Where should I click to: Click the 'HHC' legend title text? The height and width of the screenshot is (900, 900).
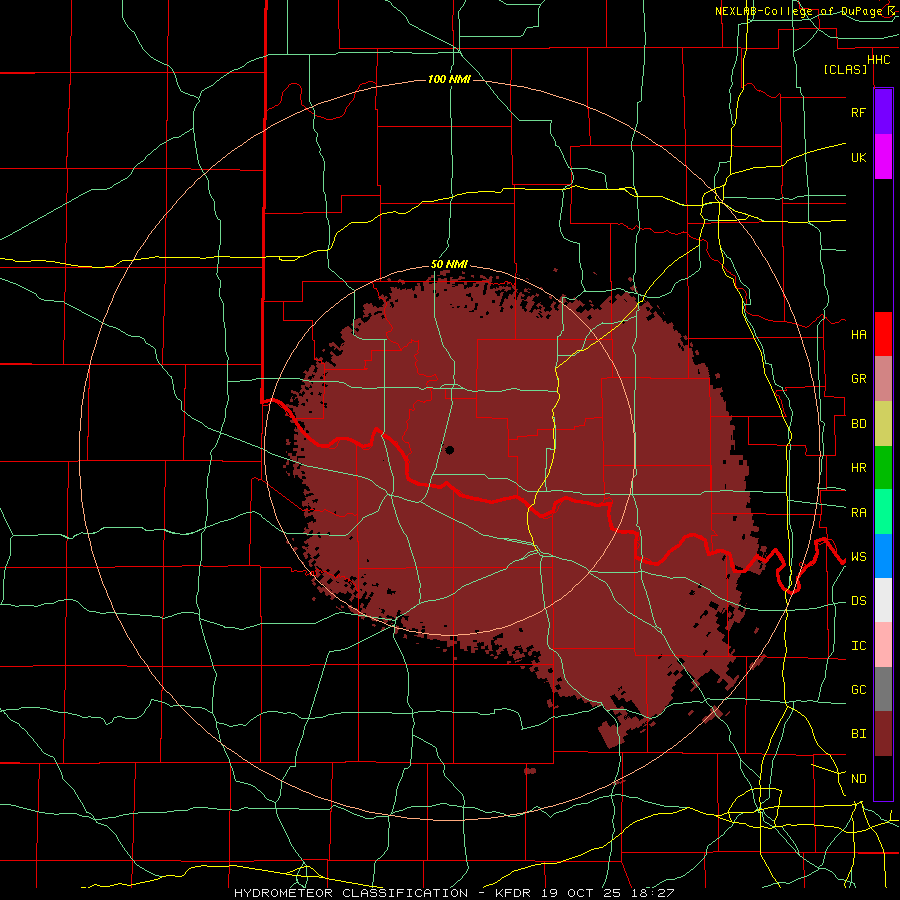tap(878, 60)
